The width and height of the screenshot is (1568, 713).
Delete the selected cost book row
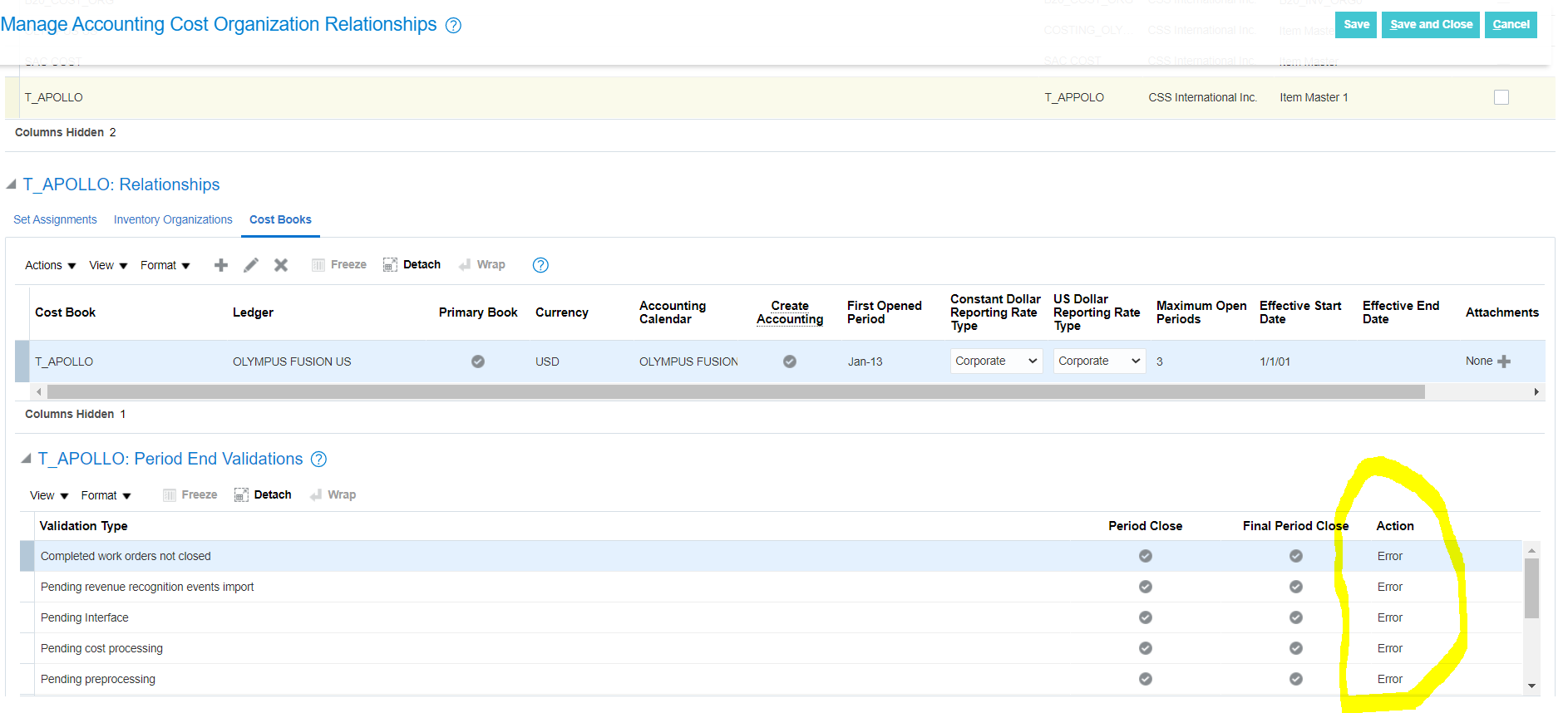281,265
